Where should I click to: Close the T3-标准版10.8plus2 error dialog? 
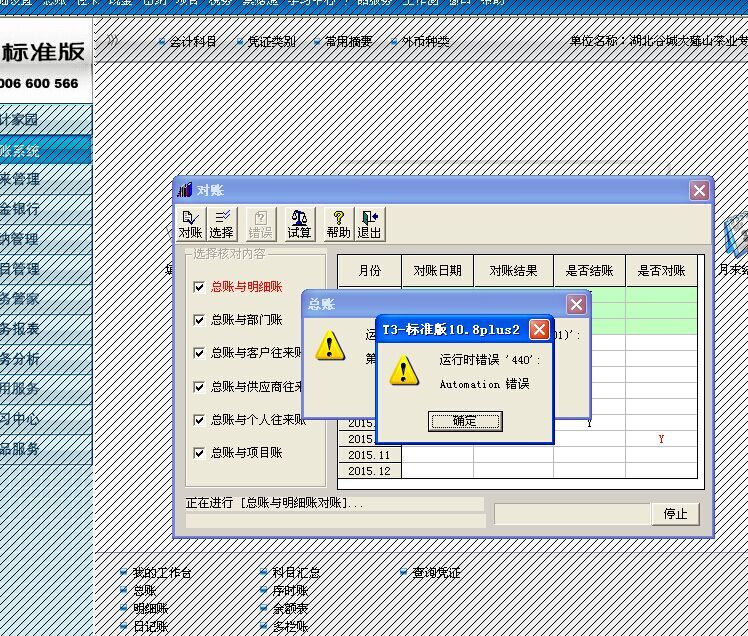pyautogui.click(x=540, y=329)
